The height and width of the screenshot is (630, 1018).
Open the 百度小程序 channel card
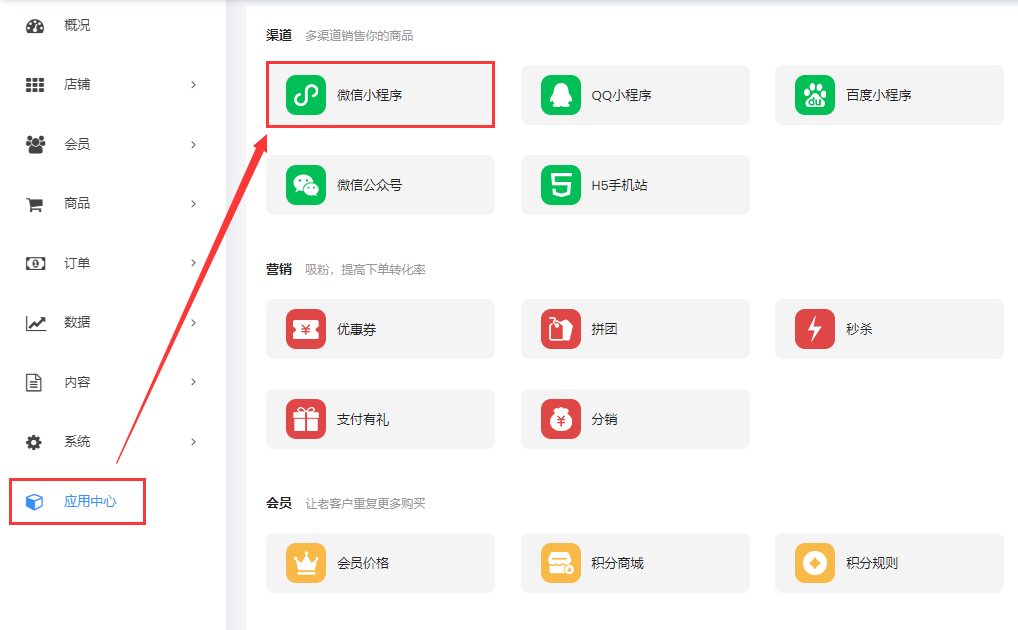tap(889, 95)
